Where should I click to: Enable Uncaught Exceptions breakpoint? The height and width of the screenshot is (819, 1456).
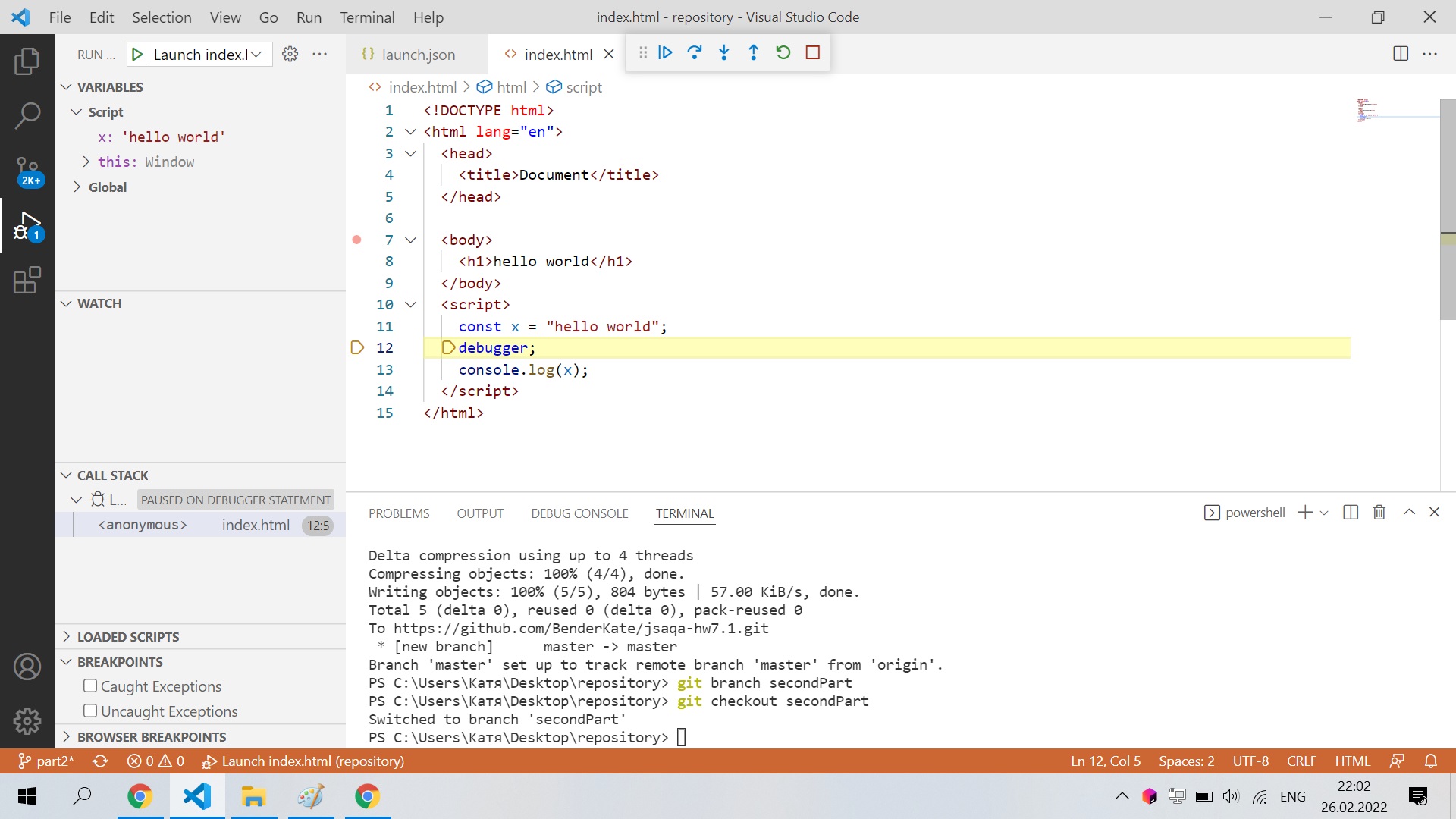[90, 711]
